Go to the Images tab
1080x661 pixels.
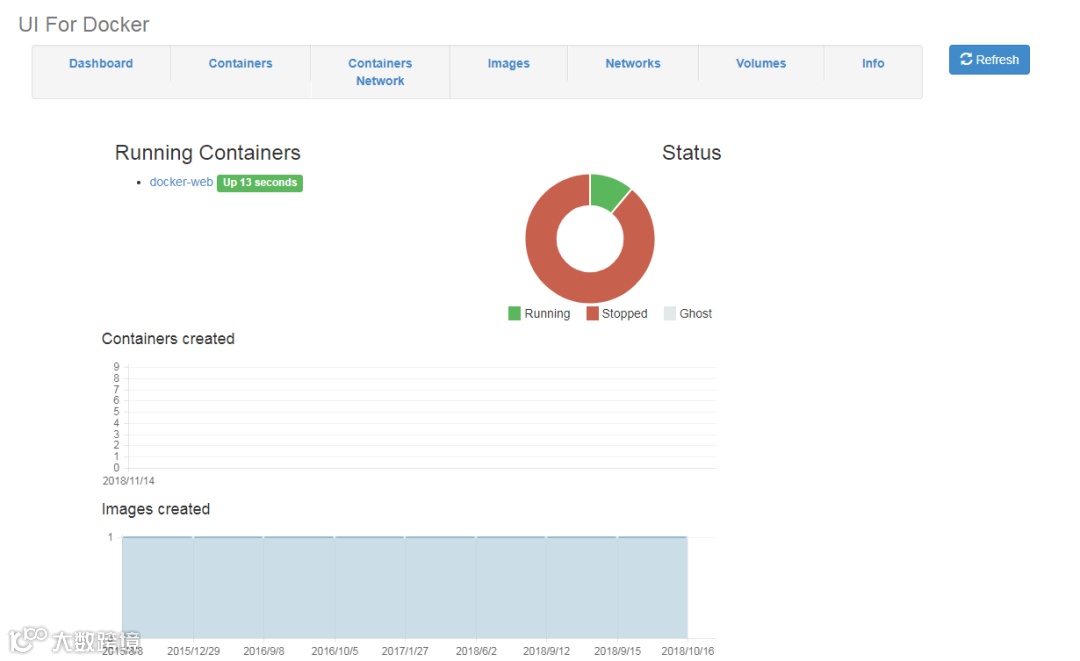click(508, 63)
